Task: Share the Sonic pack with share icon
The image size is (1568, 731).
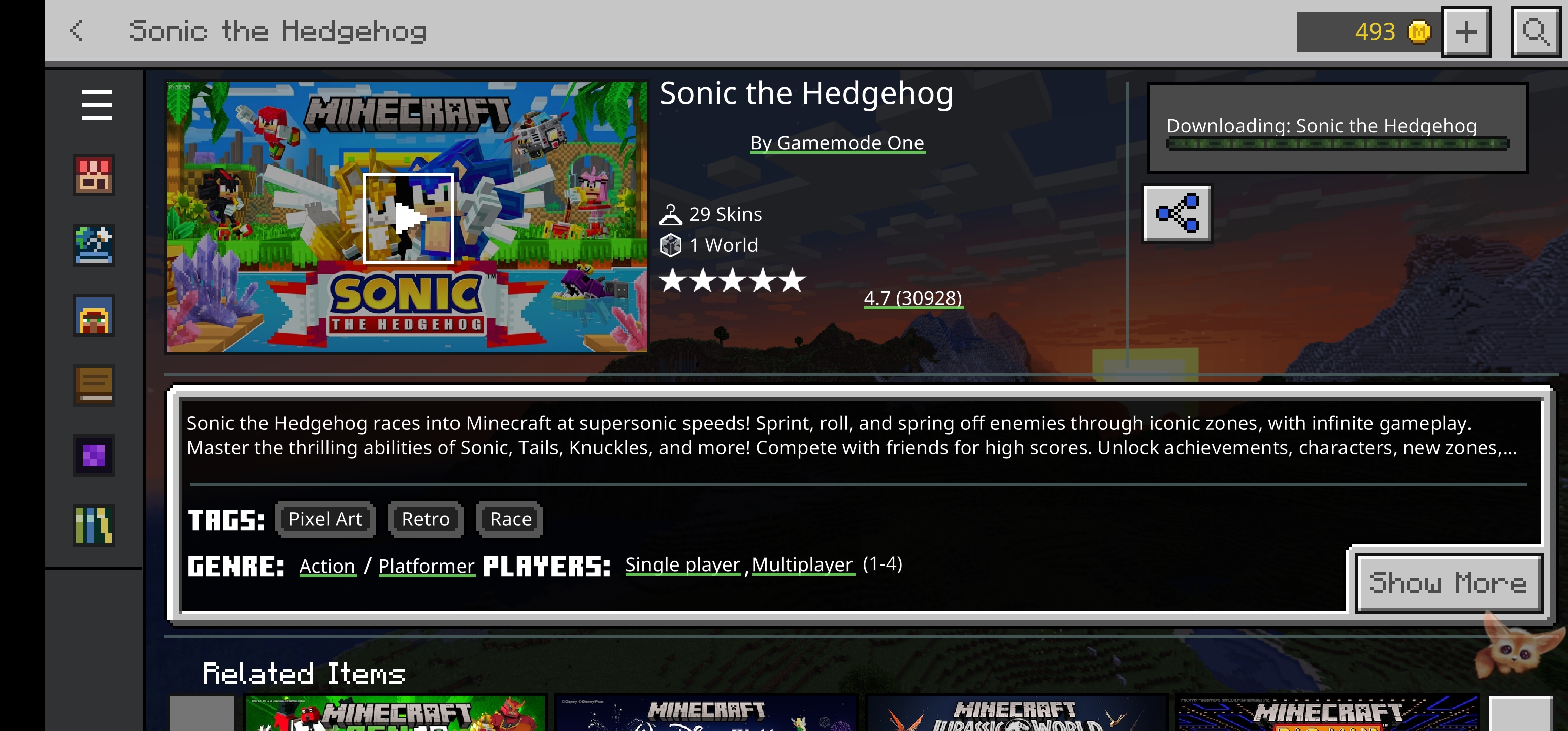Action: point(1177,213)
